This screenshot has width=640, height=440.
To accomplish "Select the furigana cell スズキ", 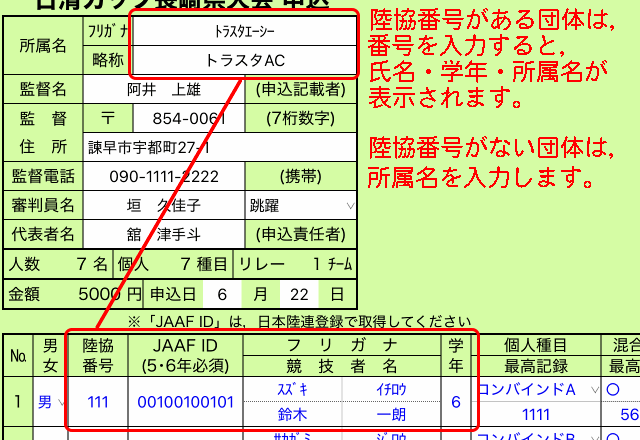I will (293, 389).
